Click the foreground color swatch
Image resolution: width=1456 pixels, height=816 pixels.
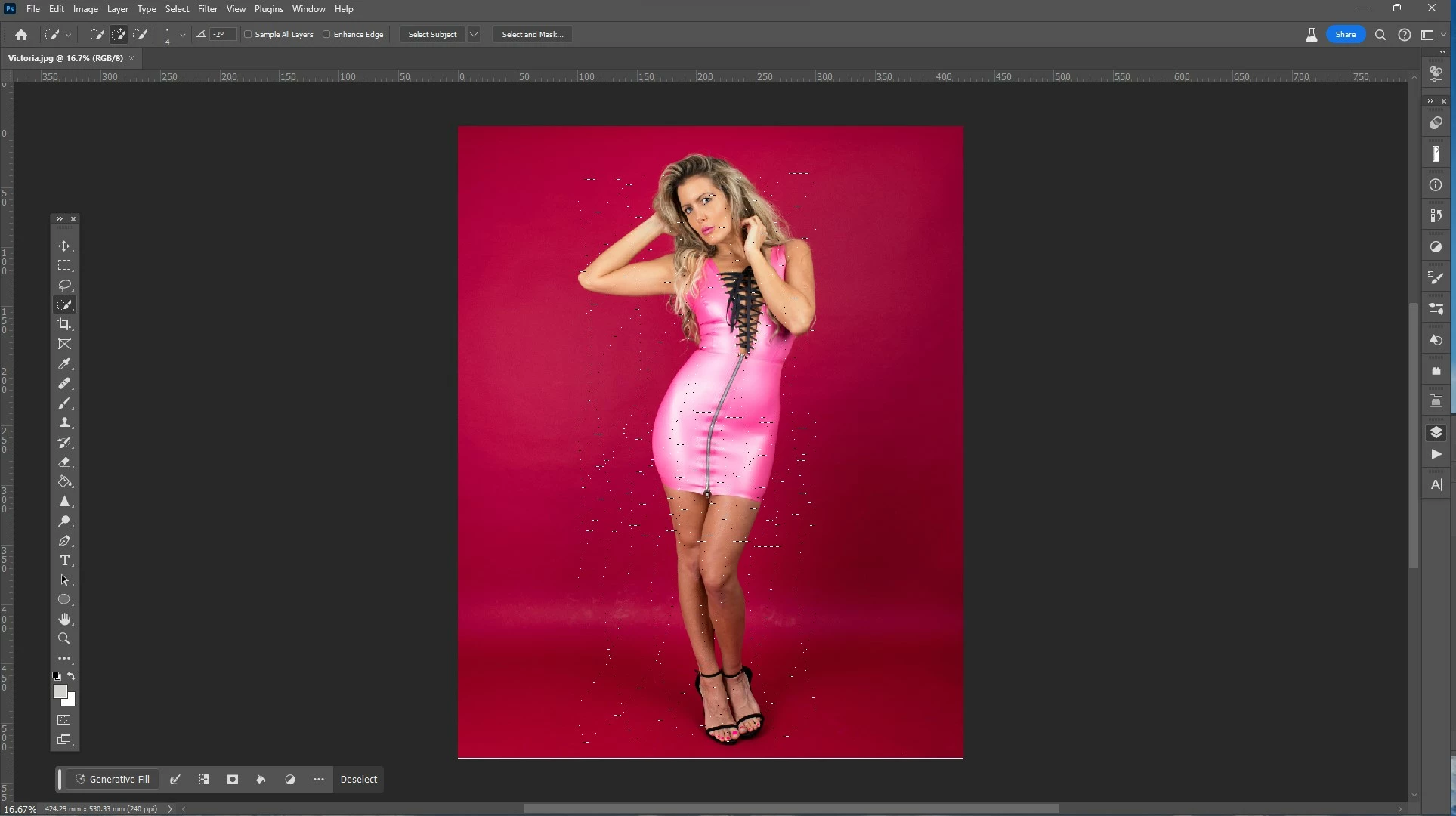tap(60, 691)
